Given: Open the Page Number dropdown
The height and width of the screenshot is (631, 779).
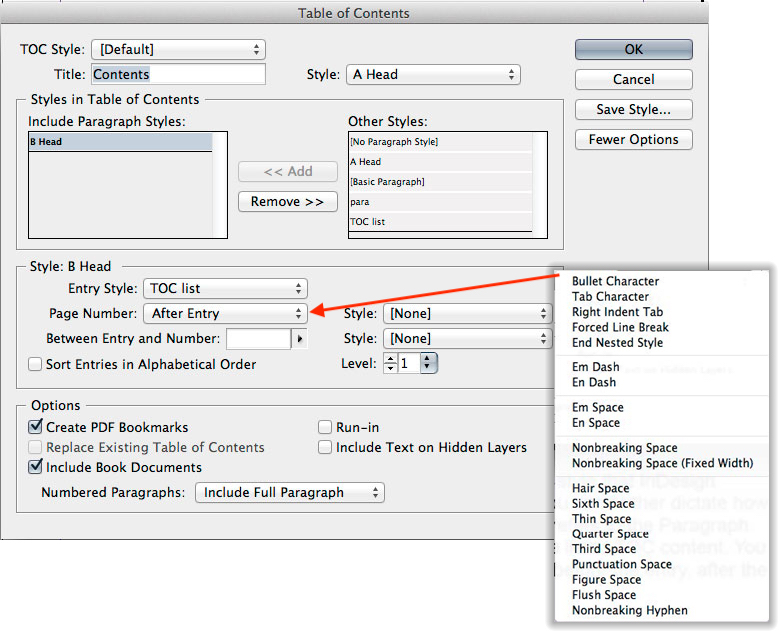Looking at the screenshot, I should (x=225, y=314).
